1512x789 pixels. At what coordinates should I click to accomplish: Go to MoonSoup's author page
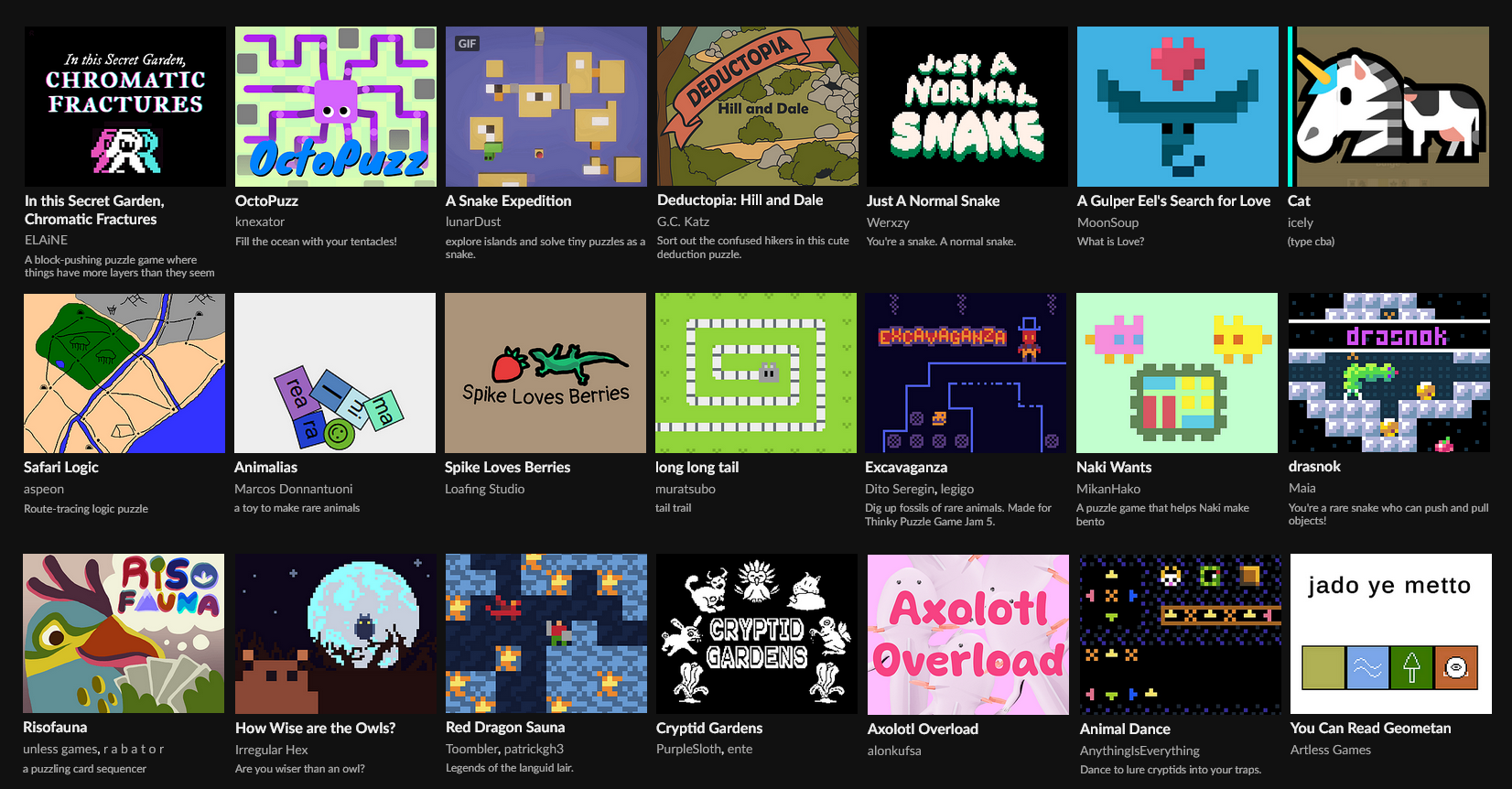[x=1107, y=222]
